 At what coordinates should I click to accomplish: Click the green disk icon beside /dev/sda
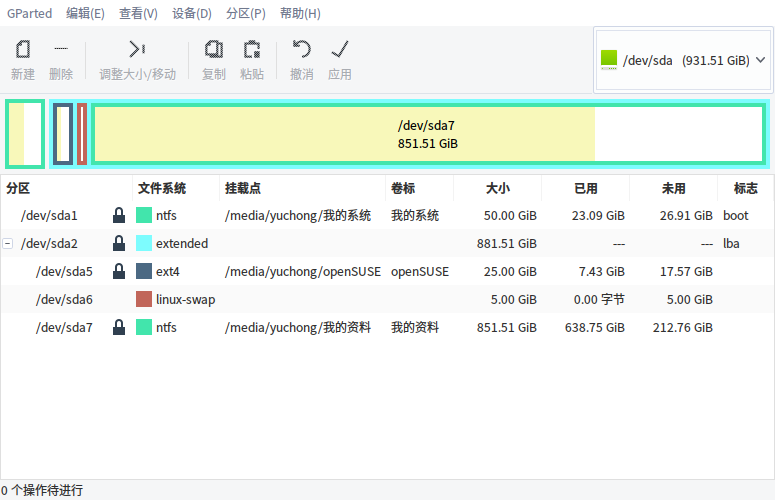pyautogui.click(x=609, y=60)
